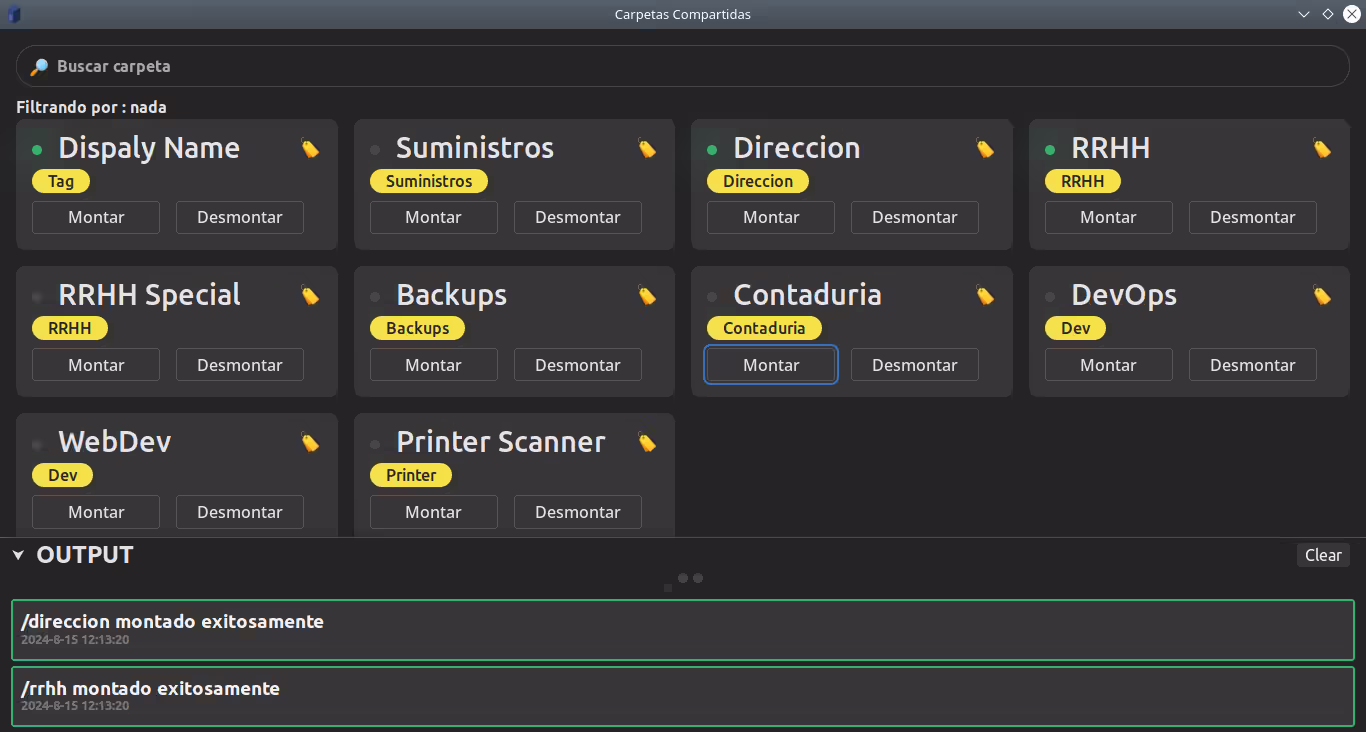
Task: Click the tag icon on the Backups card
Action: click(647, 294)
